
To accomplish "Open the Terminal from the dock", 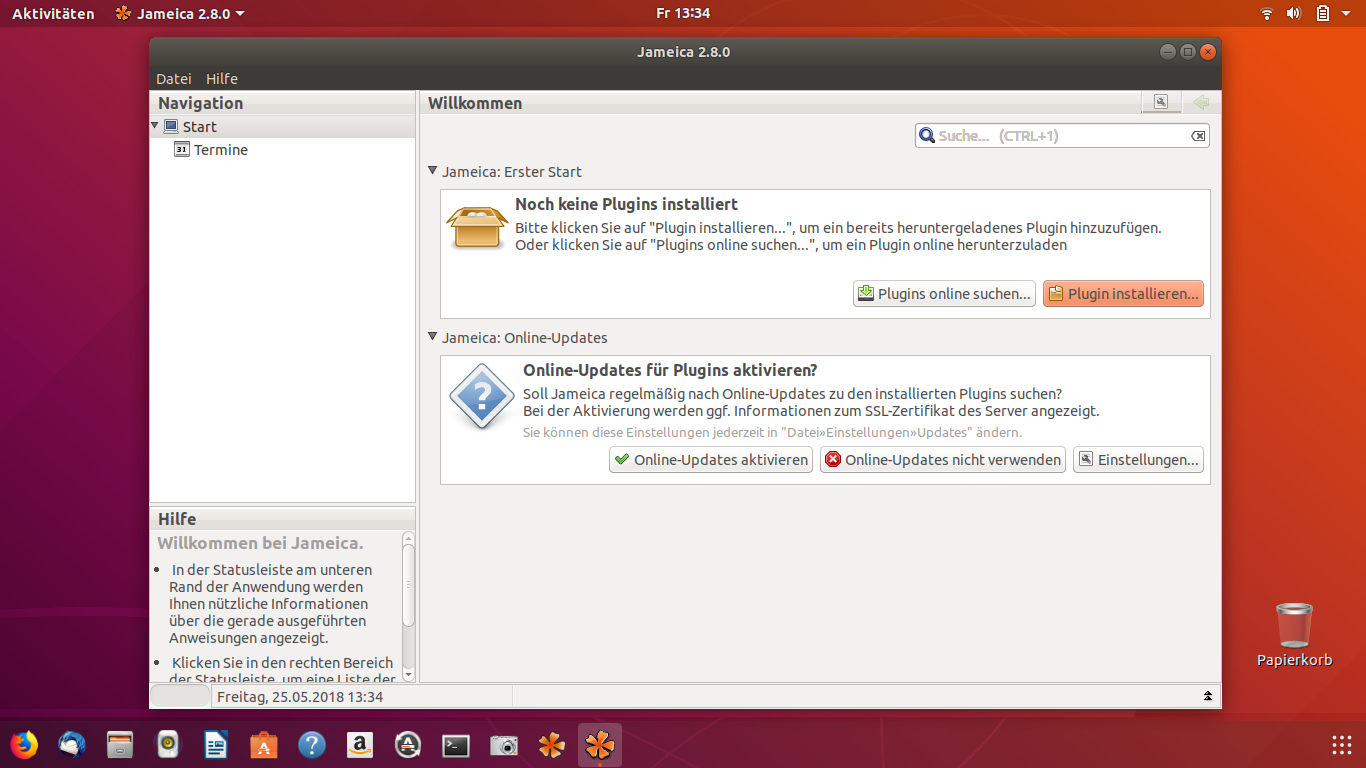I will click(456, 745).
